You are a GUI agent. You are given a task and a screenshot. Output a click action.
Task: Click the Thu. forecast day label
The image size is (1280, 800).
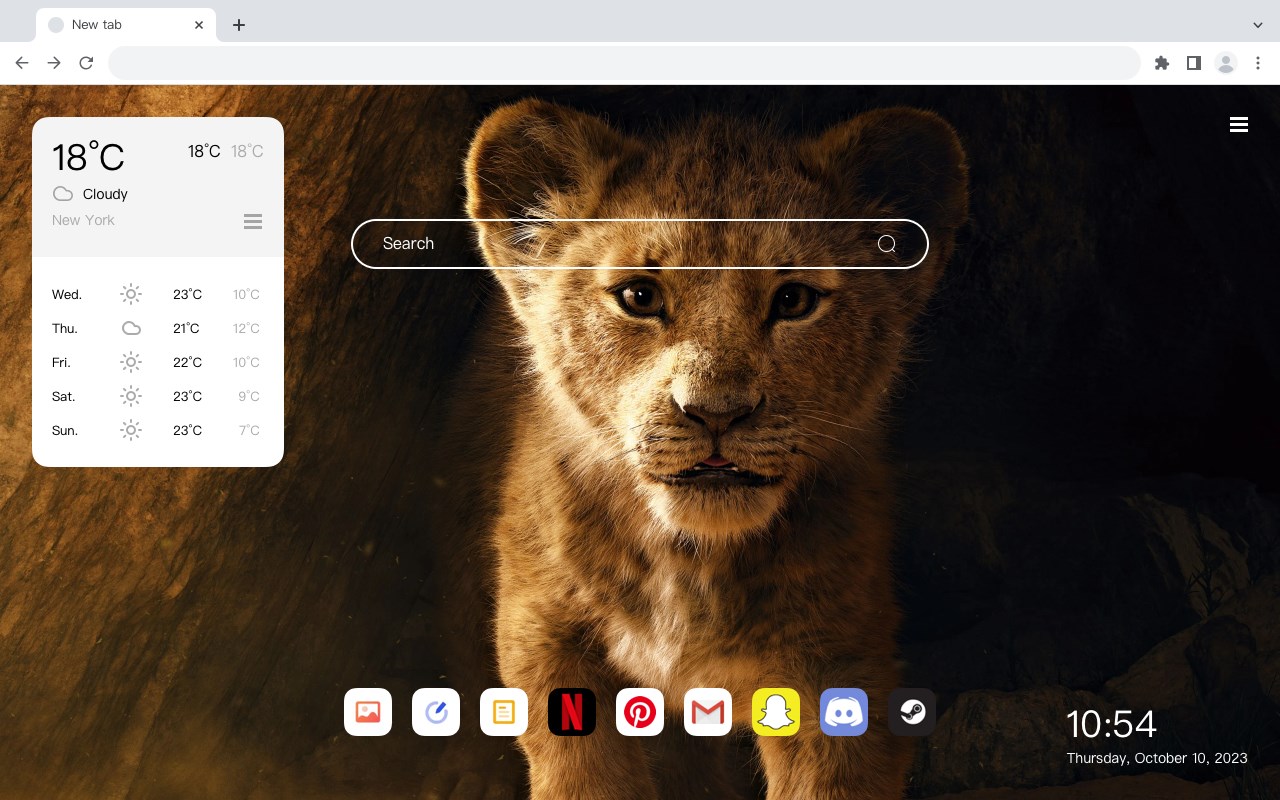point(65,328)
